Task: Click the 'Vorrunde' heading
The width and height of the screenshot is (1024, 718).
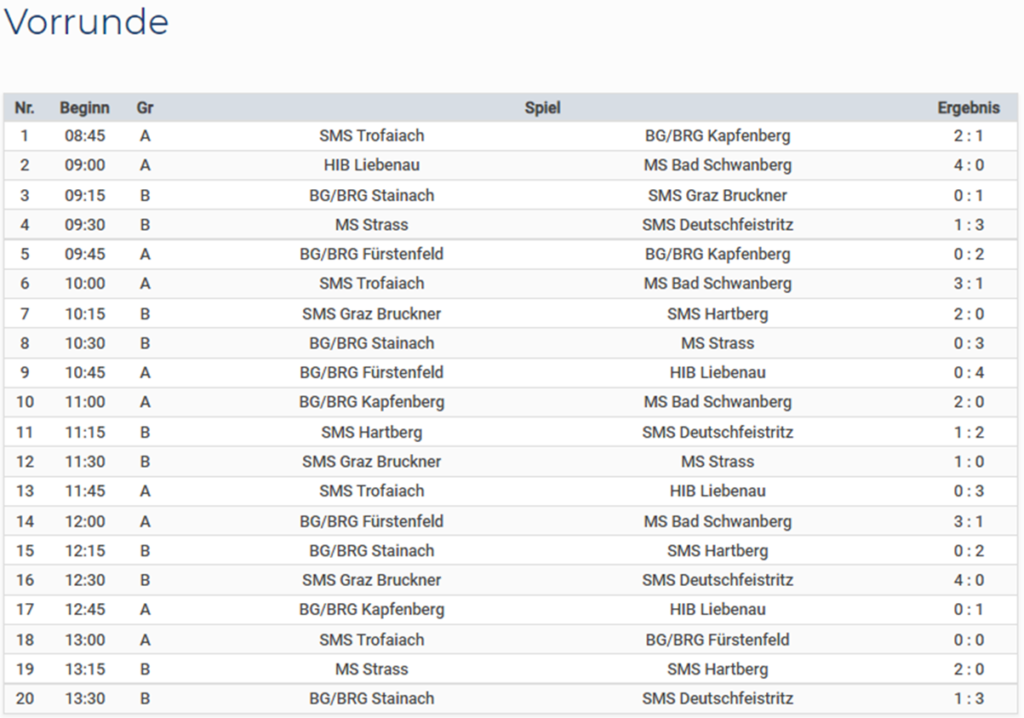Action: click(x=86, y=23)
